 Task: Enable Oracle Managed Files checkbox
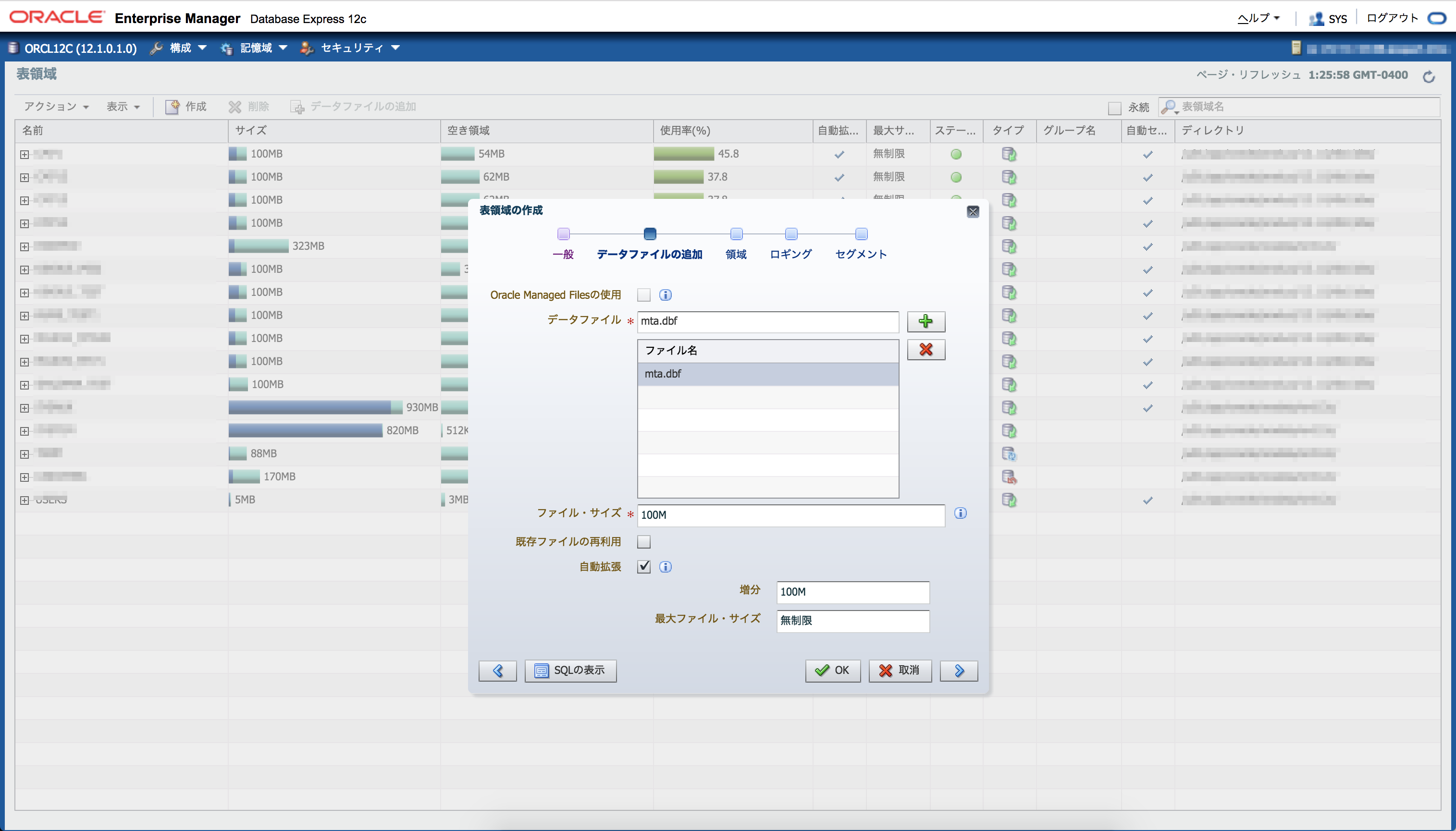[643, 295]
